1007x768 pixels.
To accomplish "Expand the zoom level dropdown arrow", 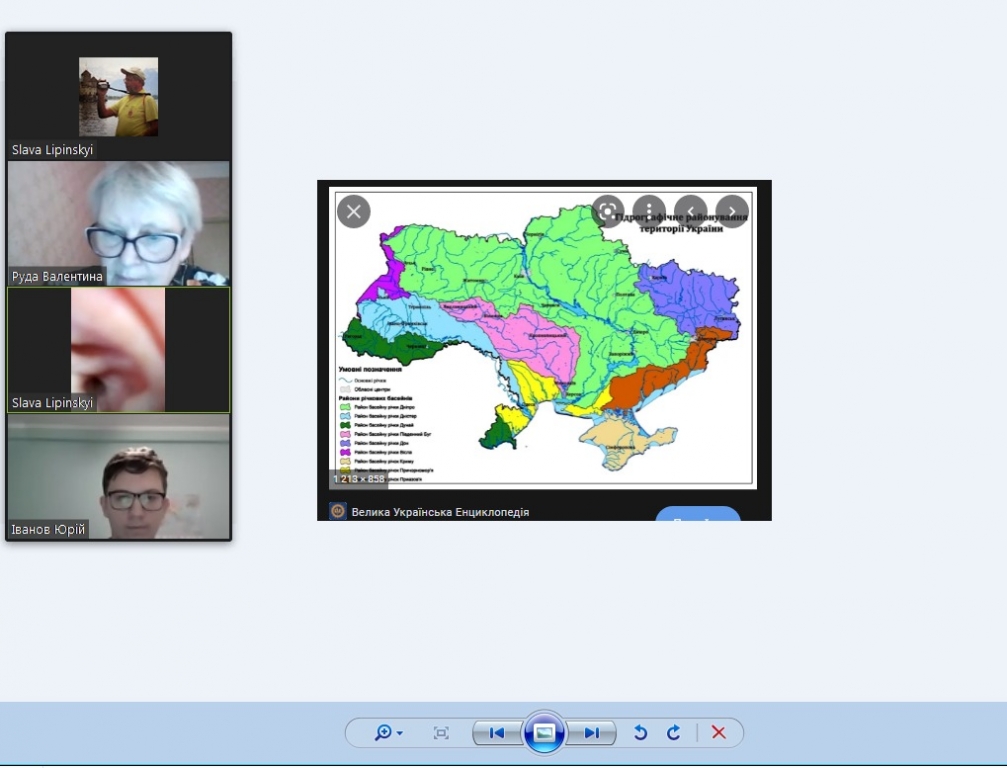I will [x=400, y=733].
